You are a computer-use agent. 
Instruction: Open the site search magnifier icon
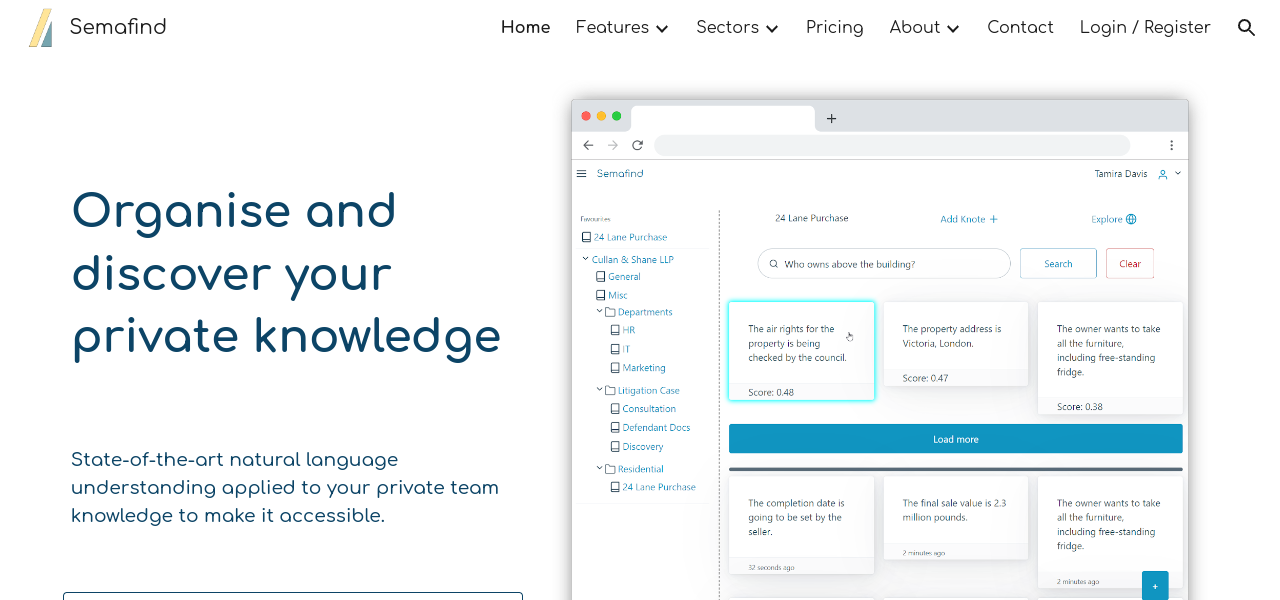click(x=1246, y=28)
